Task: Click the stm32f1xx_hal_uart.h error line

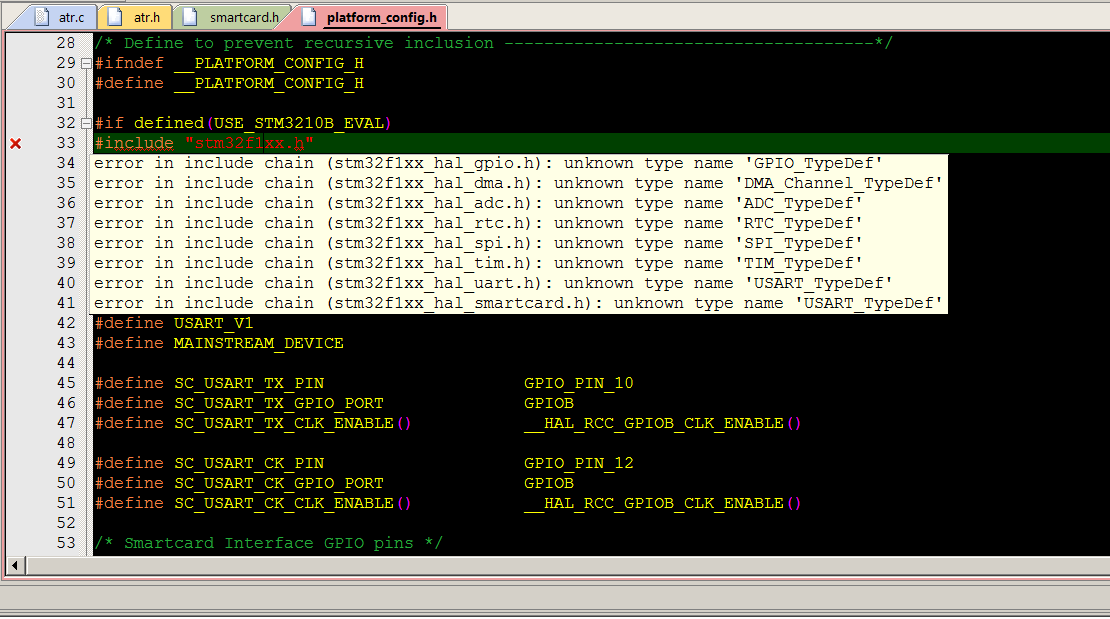Action: (493, 283)
